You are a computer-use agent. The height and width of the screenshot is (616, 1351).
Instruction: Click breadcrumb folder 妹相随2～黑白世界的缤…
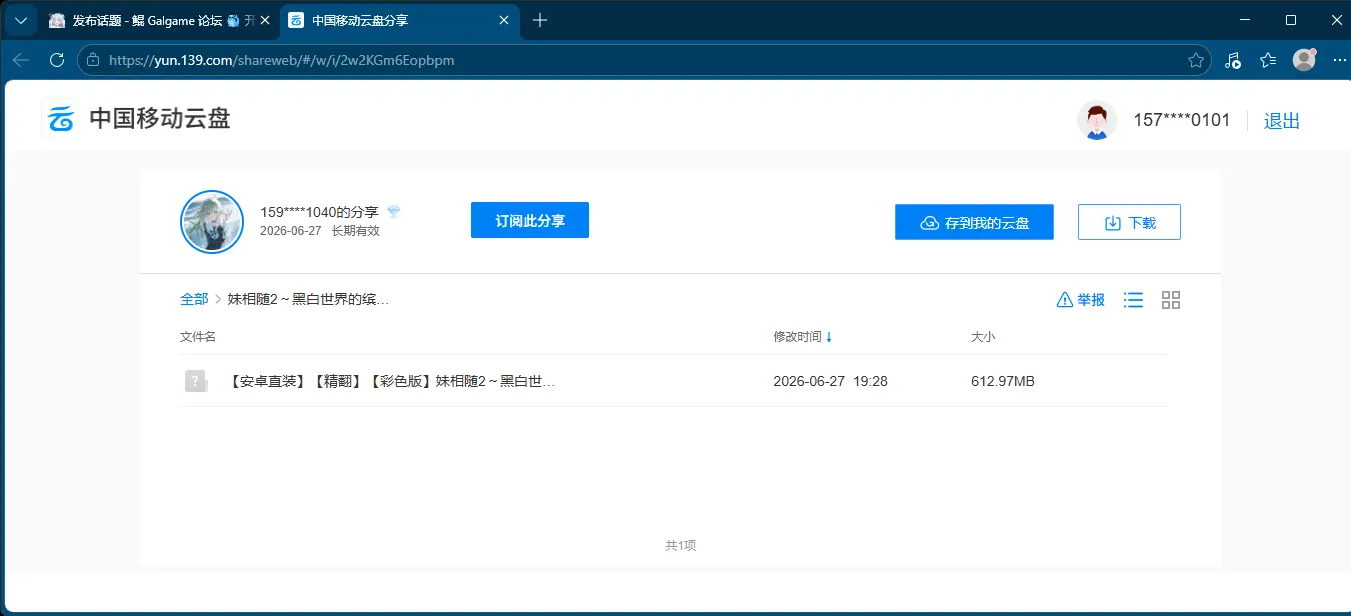pyautogui.click(x=308, y=299)
